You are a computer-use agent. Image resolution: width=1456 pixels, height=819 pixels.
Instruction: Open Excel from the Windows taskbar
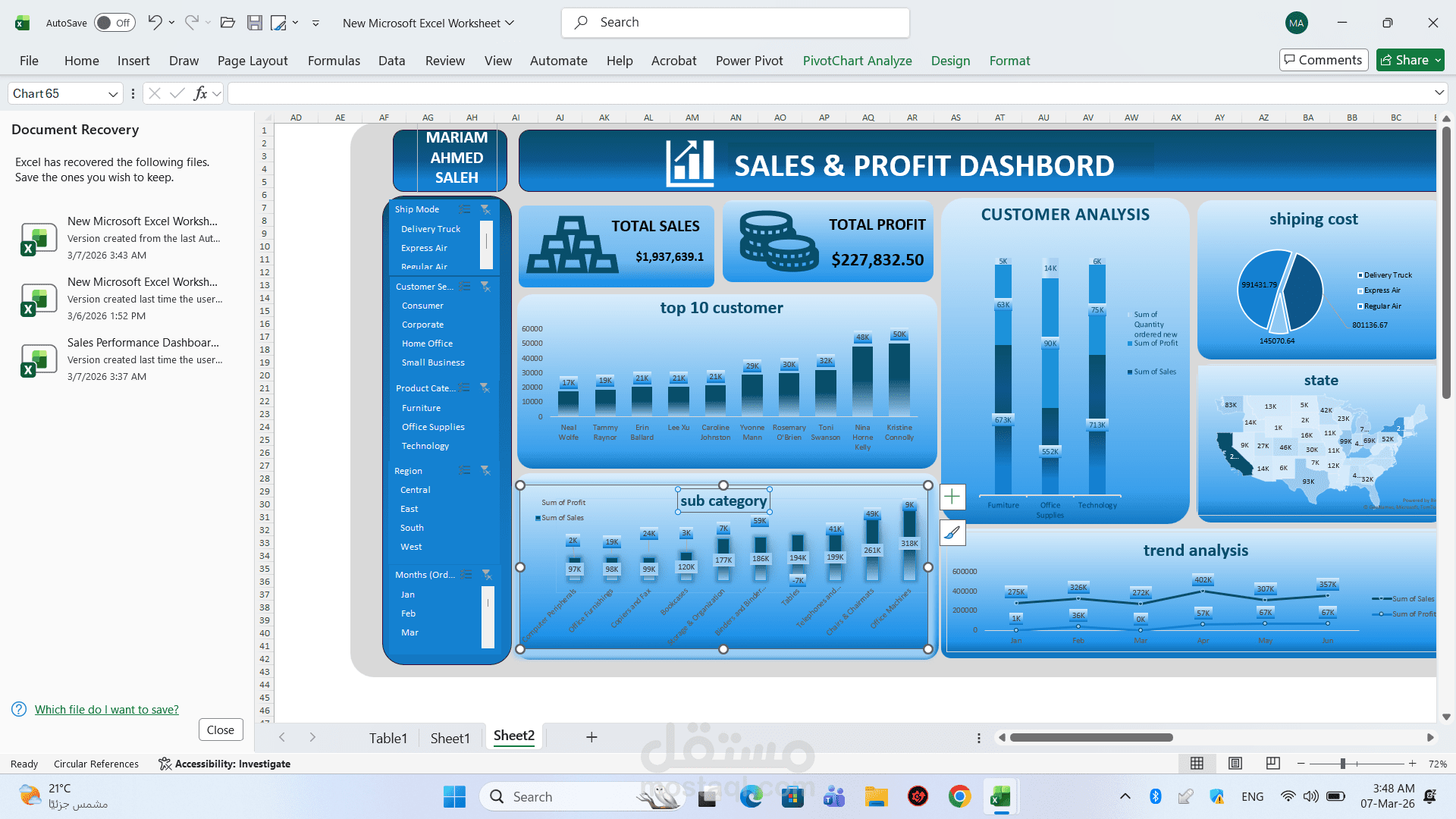click(x=1000, y=797)
